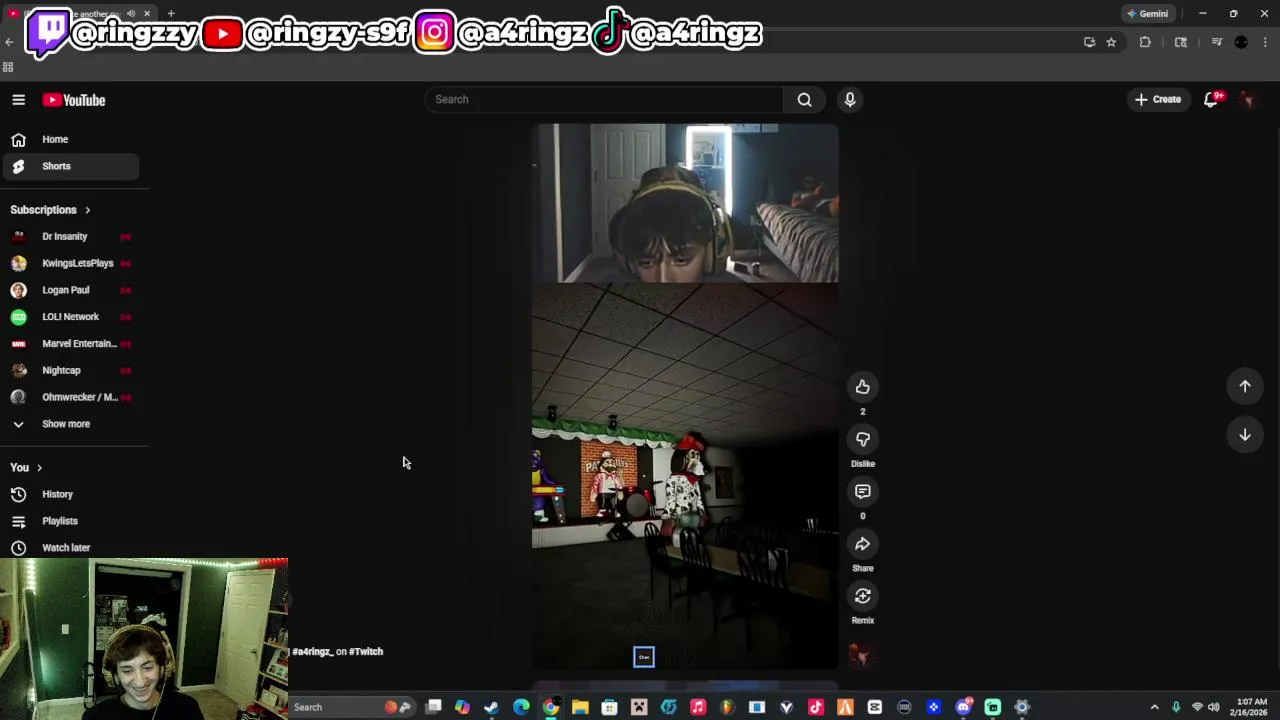Select Shorts in the sidebar
Viewport: 1280px width, 720px height.
tap(70, 166)
